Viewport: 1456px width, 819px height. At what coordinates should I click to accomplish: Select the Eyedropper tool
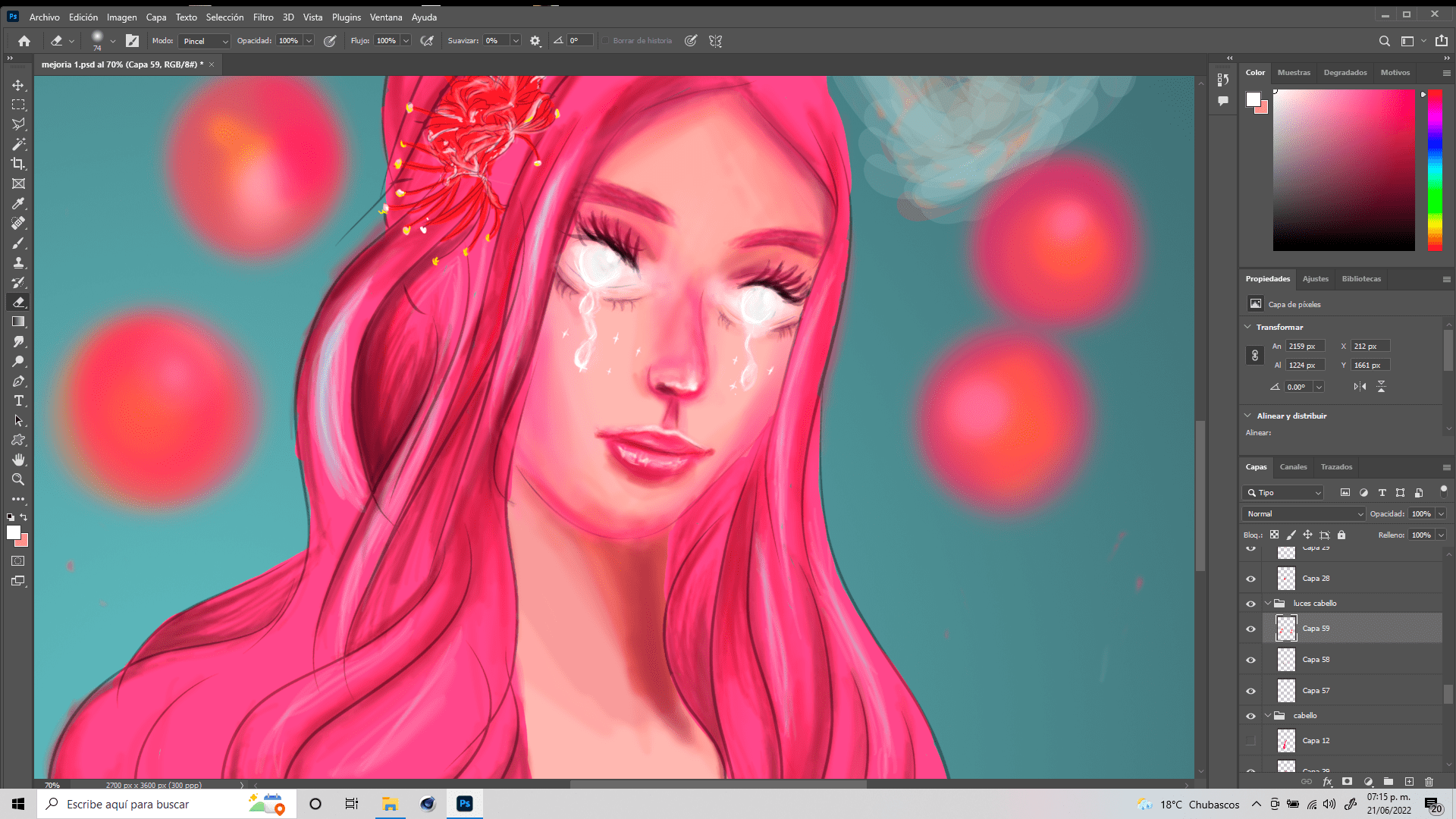click(x=18, y=203)
